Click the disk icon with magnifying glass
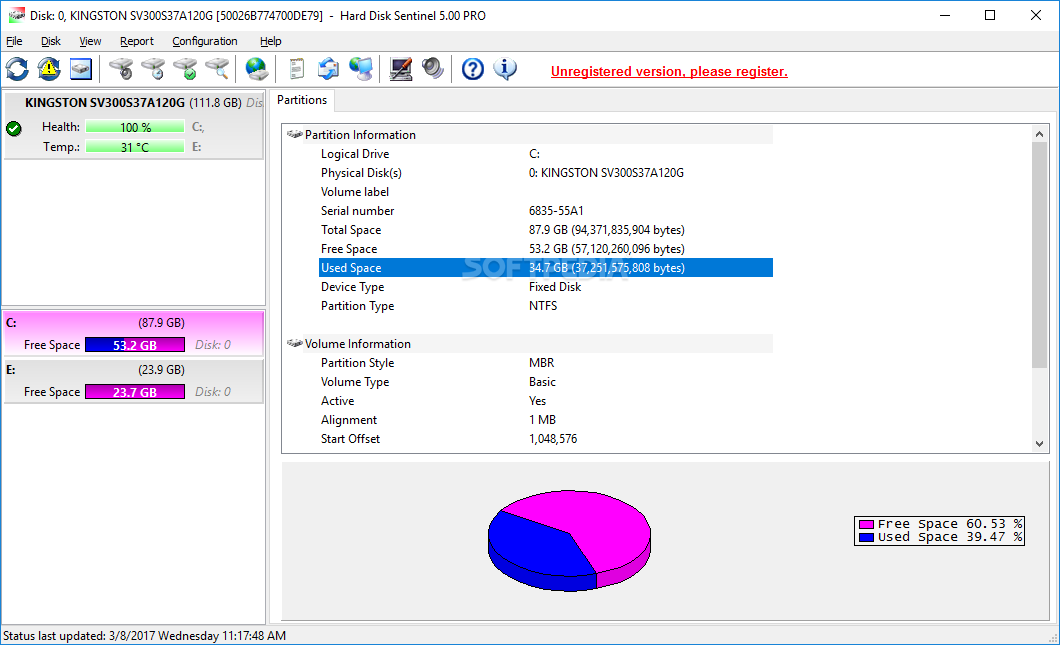This screenshot has height=645, width=1060. [217, 69]
